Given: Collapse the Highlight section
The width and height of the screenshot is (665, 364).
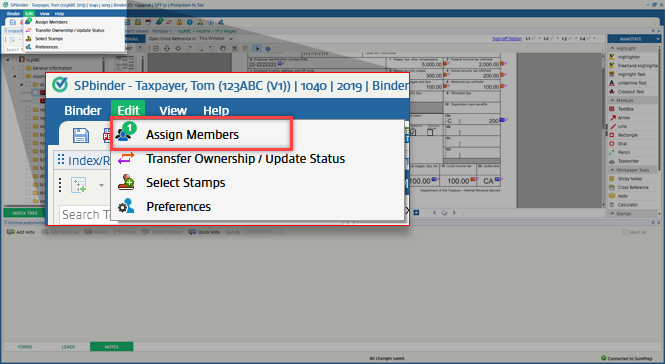Looking at the screenshot, I should pyautogui.click(x=612, y=48).
